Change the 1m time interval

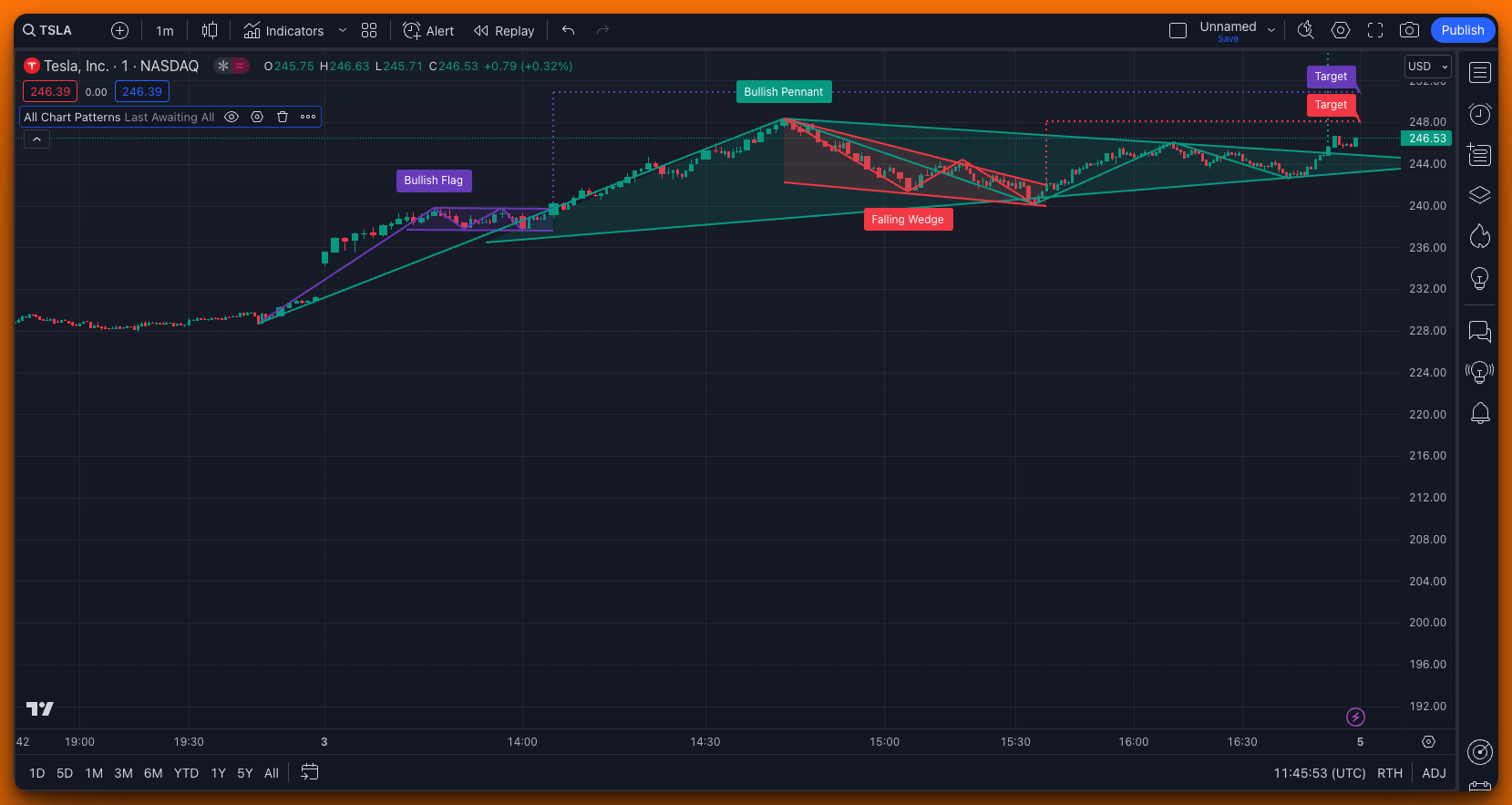(164, 30)
